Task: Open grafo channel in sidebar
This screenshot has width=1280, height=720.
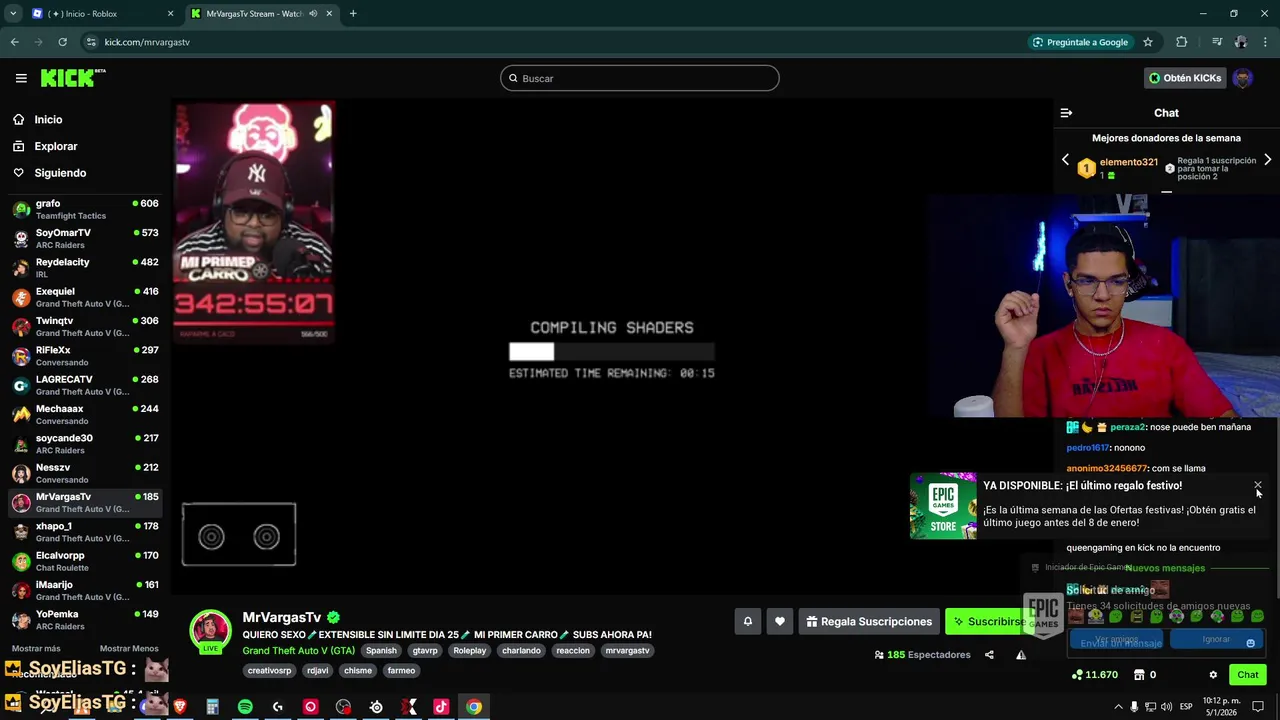Action: click(85, 209)
